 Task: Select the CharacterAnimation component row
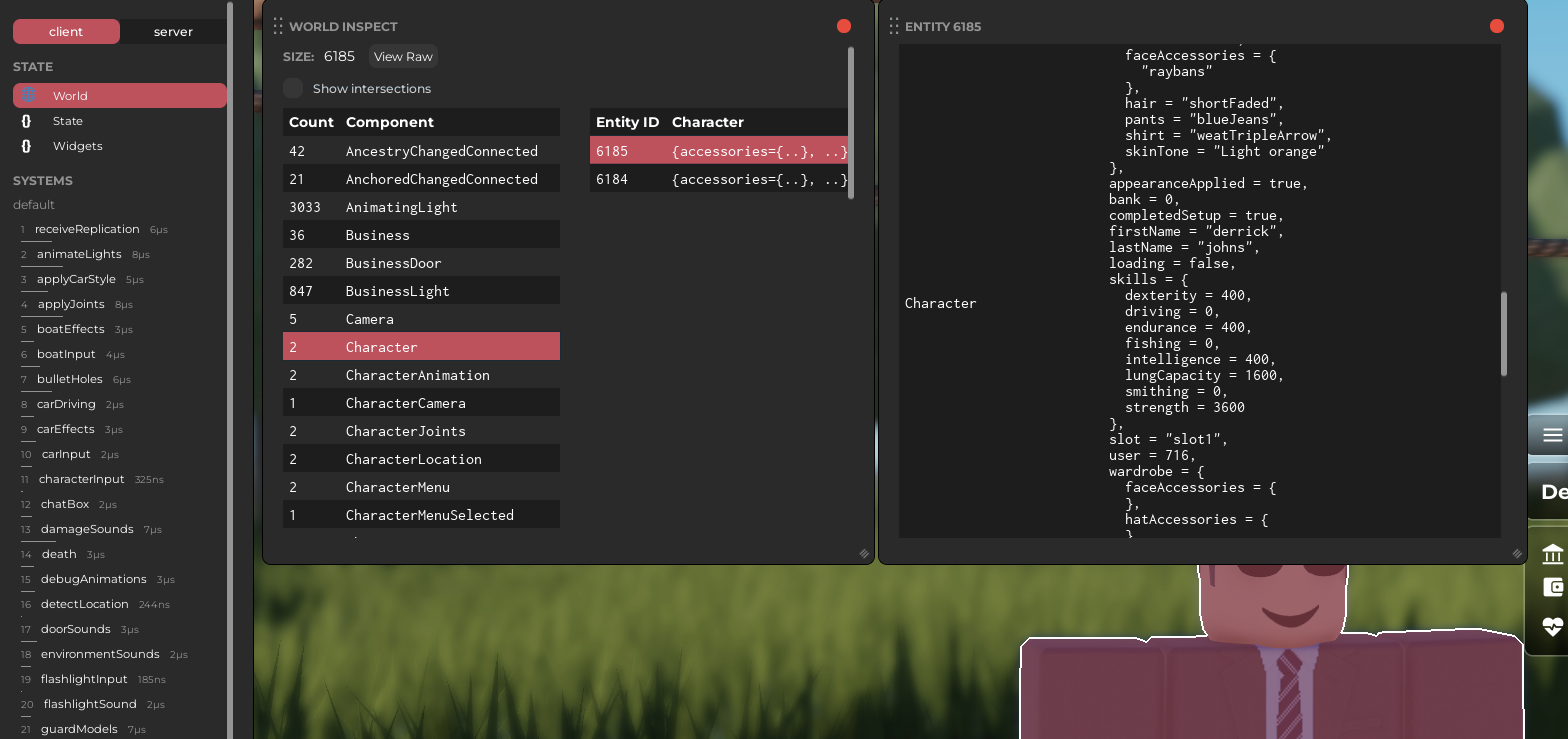(x=421, y=375)
